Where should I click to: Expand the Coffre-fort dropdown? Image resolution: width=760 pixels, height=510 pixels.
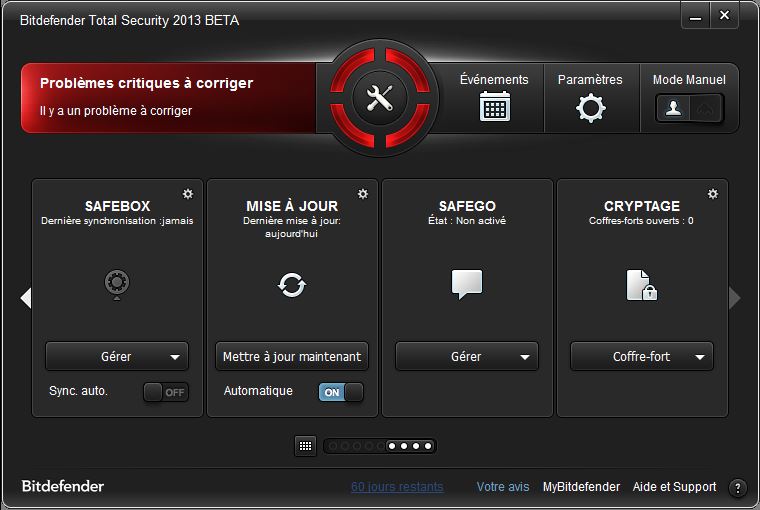tap(642, 356)
